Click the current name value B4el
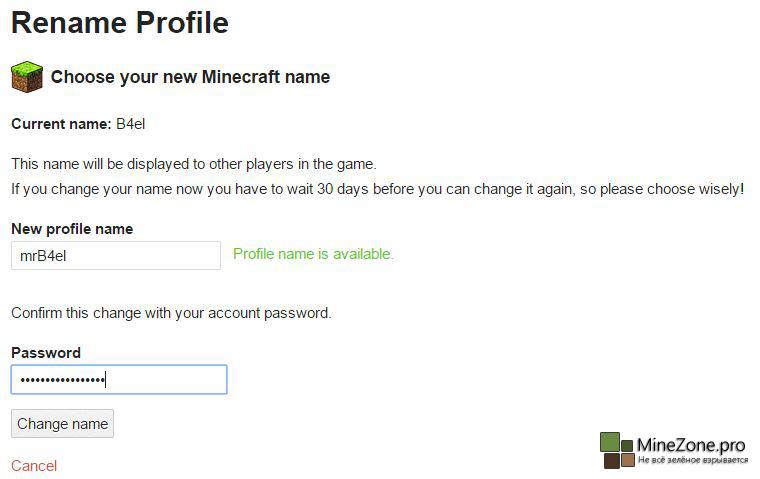Image resolution: width=760 pixels, height=479 pixels. (x=131, y=125)
